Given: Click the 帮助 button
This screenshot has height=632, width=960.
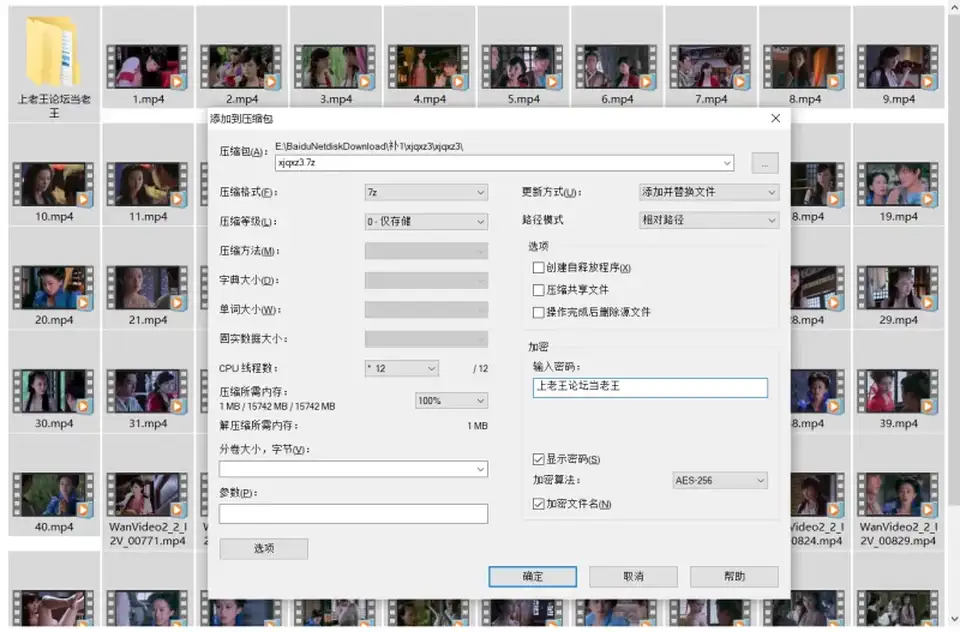Looking at the screenshot, I should [x=734, y=576].
